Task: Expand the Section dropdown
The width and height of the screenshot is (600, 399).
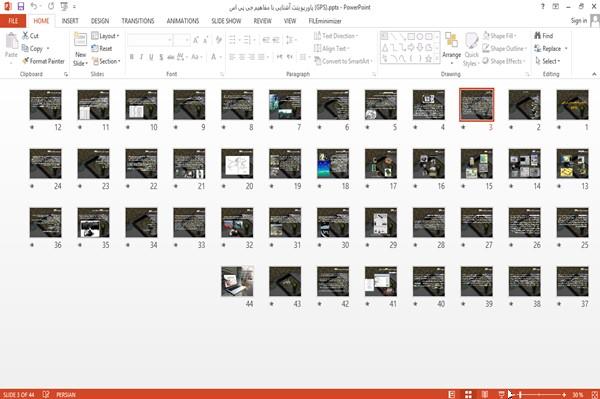Action: [x=106, y=61]
